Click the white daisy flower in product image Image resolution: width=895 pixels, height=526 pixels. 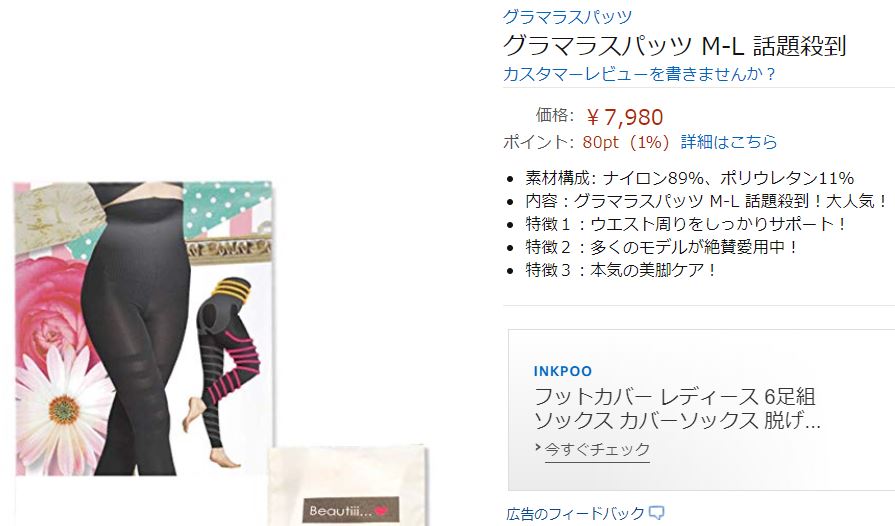63,408
